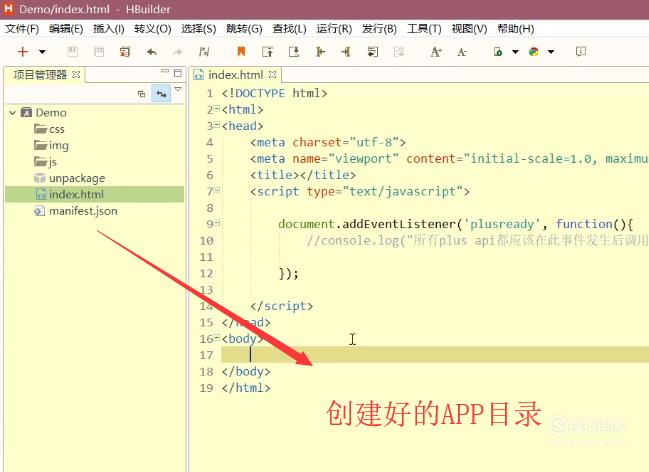
Task: Click the line-start navigation icon
Action: (320, 52)
